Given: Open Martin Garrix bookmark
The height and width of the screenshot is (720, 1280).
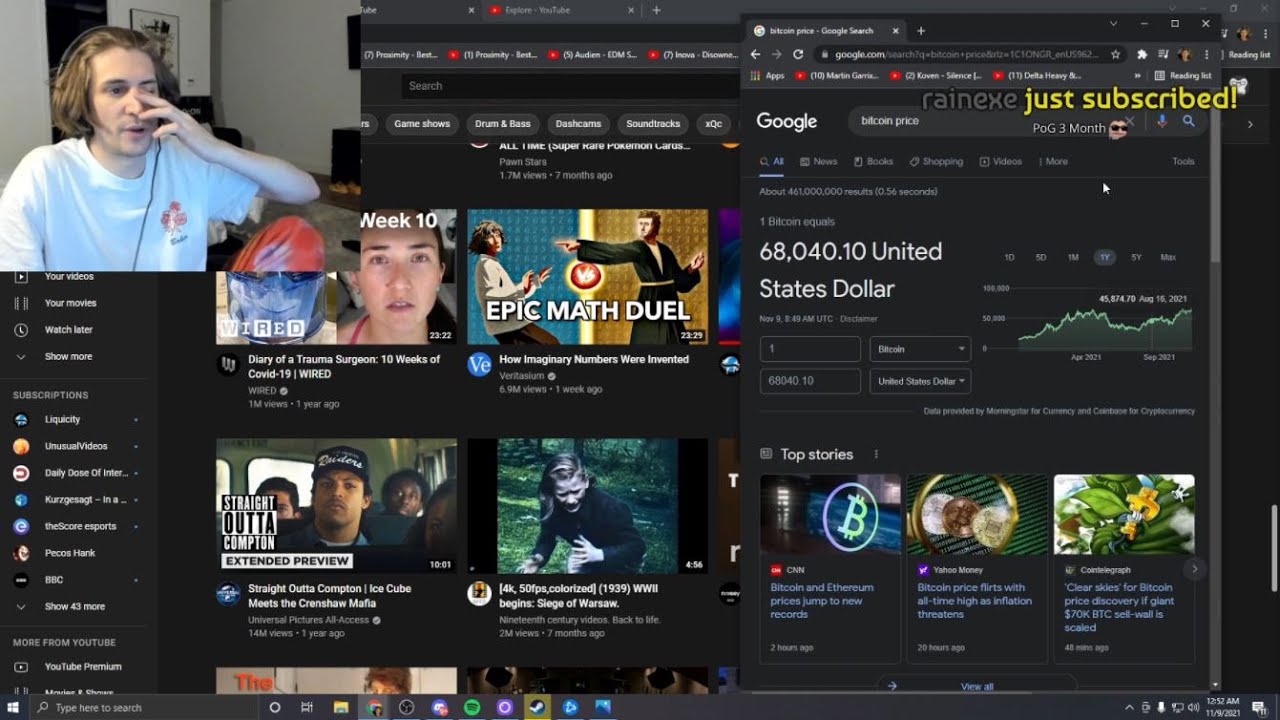Looking at the screenshot, I should pos(838,75).
